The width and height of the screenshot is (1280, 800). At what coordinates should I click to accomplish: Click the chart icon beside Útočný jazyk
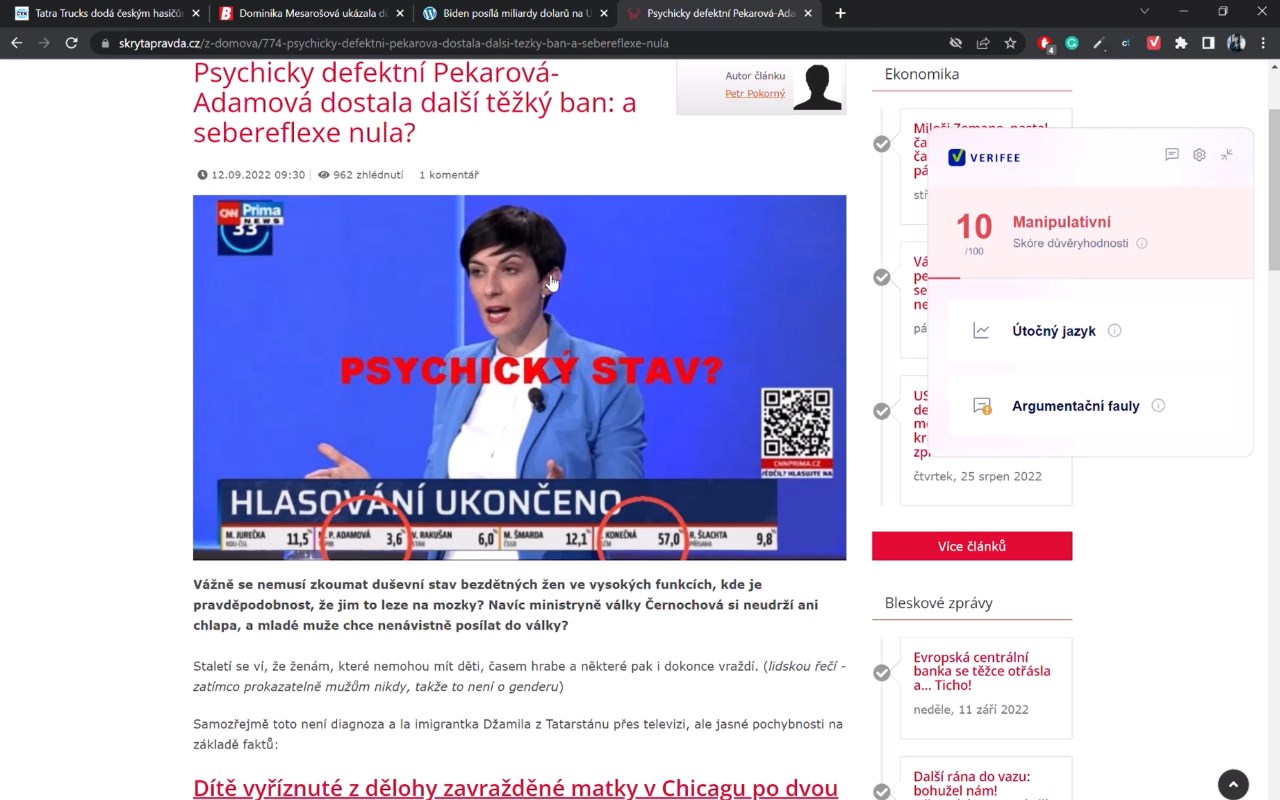(981, 331)
